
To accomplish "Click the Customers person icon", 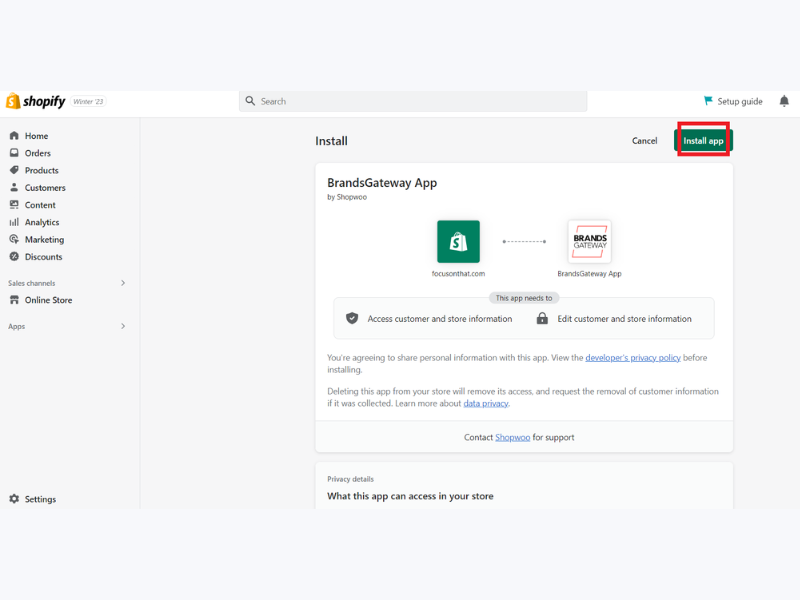I will (x=14, y=187).
